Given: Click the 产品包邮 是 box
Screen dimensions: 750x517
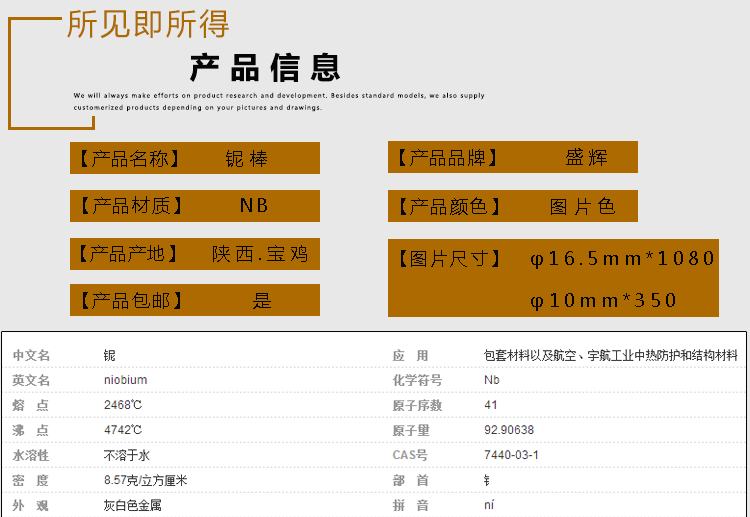Looking at the screenshot, I should [x=195, y=300].
